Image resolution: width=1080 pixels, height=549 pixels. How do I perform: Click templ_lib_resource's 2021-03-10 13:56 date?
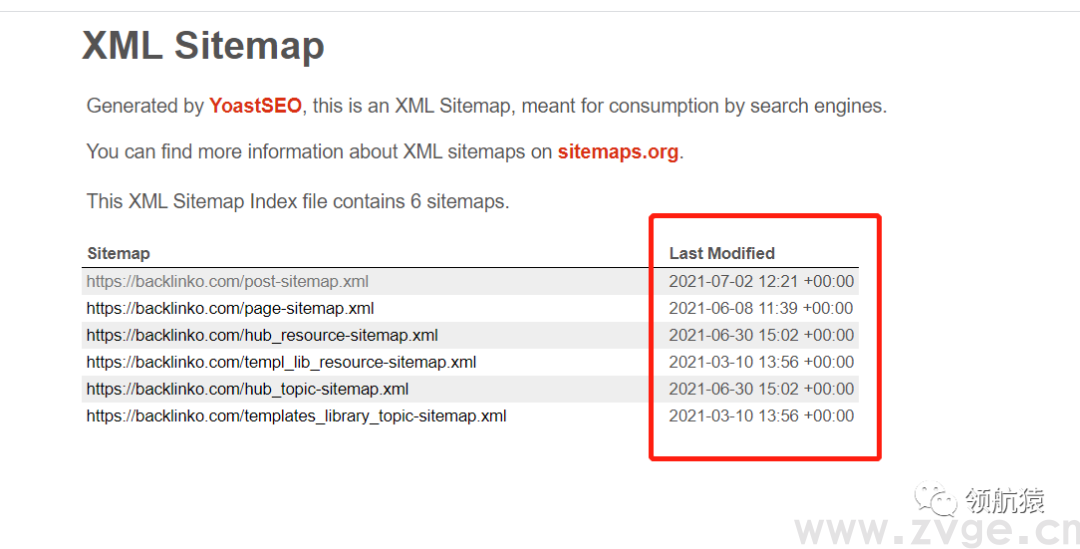click(761, 362)
